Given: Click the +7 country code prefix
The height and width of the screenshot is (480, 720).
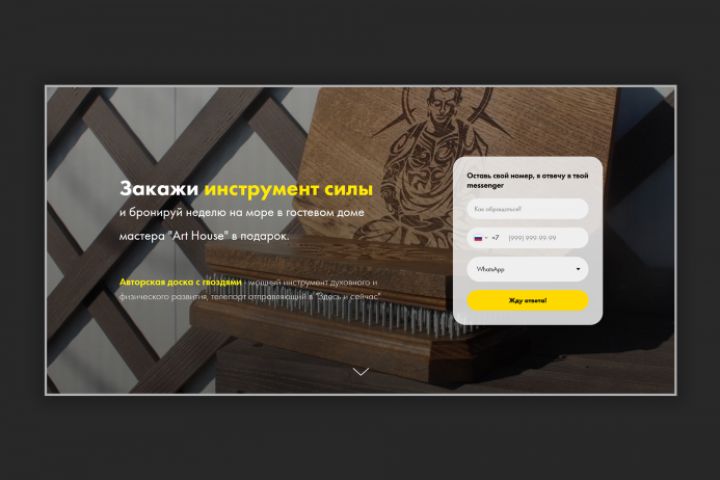Looking at the screenshot, I should point(495,238).
